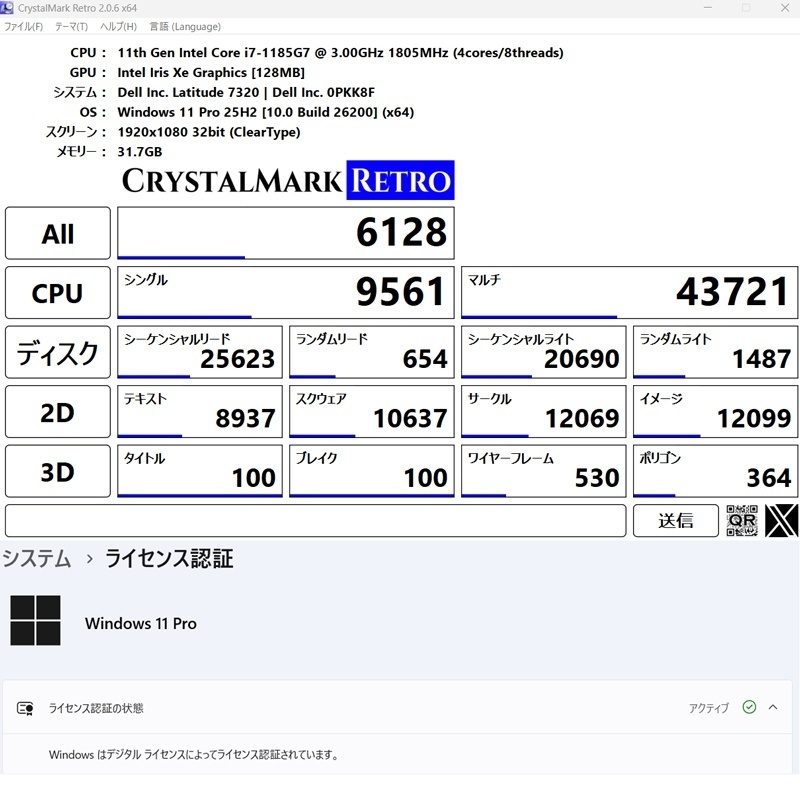This screenshot has width=800, height=800.
Task: Click the CPU info line i7-1185G7
Action: point(340,53)
